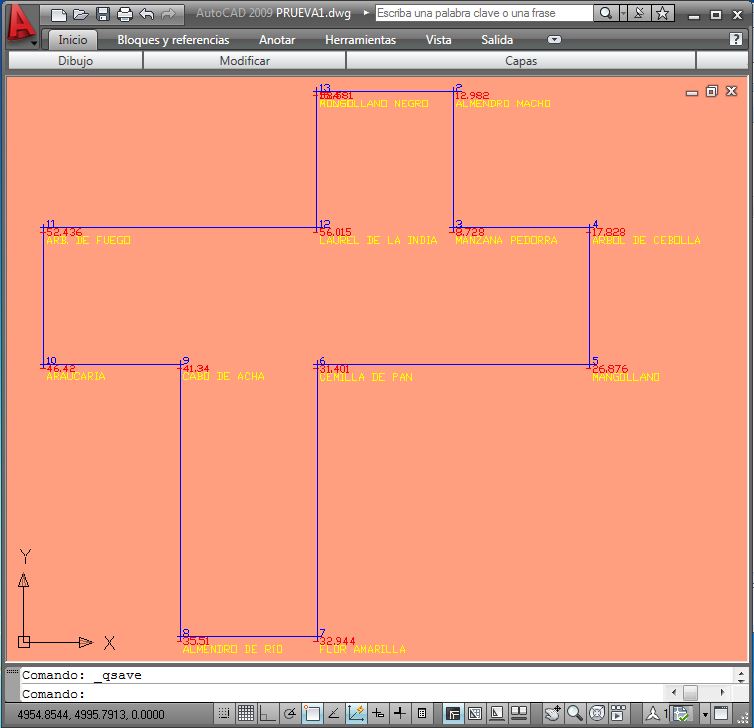Switch to the Anotar ribbon tab
The height and width of the screenshot is (728, 754).
(277, 40)
